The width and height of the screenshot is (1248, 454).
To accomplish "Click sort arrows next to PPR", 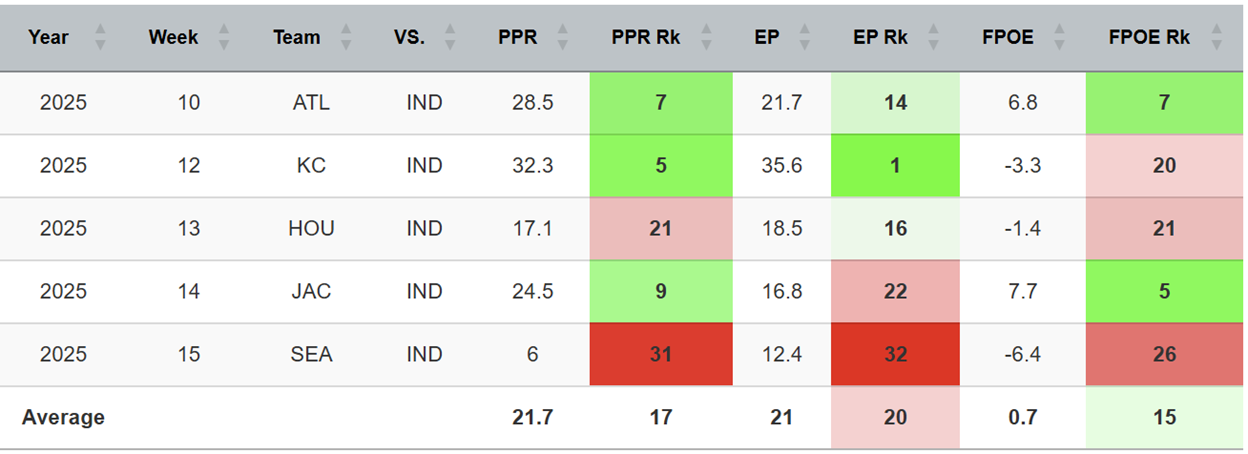I will coord(562,38).
